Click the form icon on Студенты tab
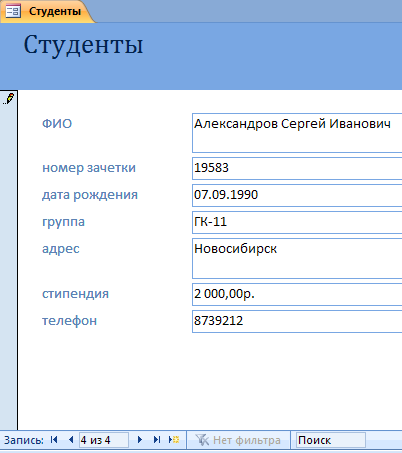 coord(13,11)
